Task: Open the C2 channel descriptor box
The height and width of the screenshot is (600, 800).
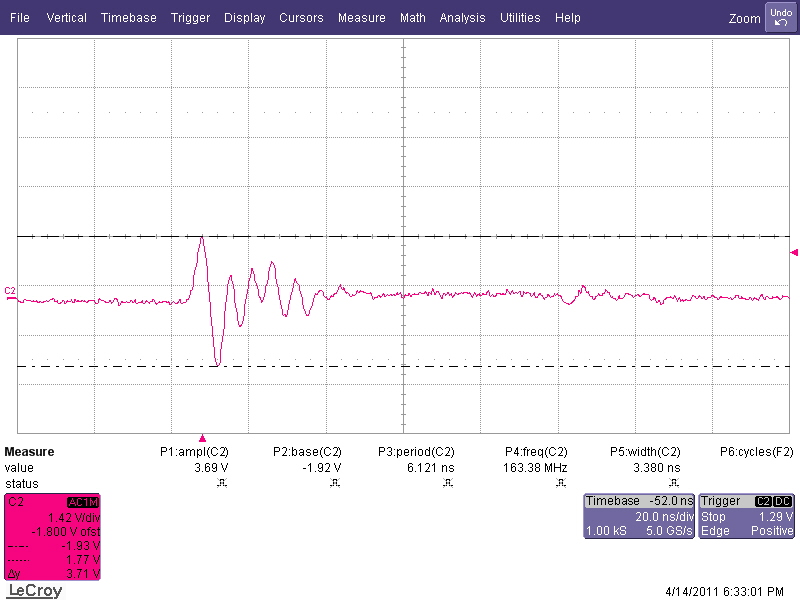Action: point(53,537)
